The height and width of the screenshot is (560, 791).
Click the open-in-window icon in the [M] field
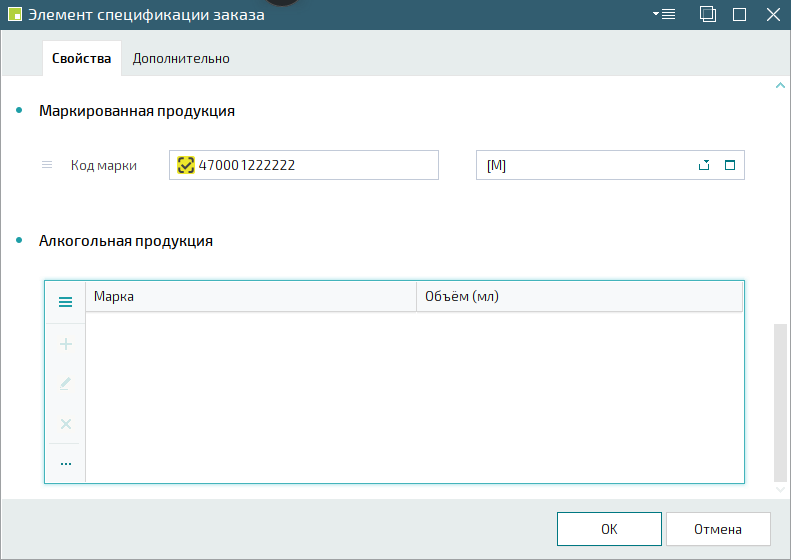tap(729, 166)
